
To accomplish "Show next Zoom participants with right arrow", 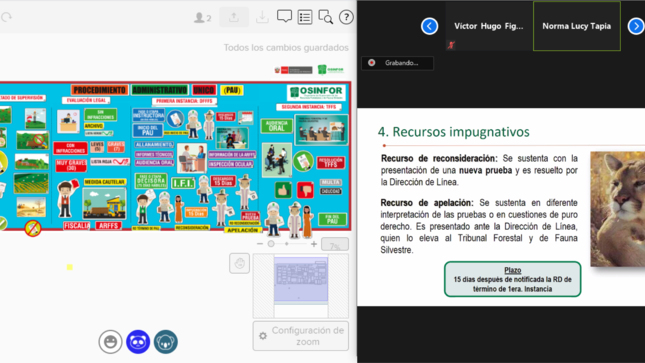I will [x=636, y=26].
